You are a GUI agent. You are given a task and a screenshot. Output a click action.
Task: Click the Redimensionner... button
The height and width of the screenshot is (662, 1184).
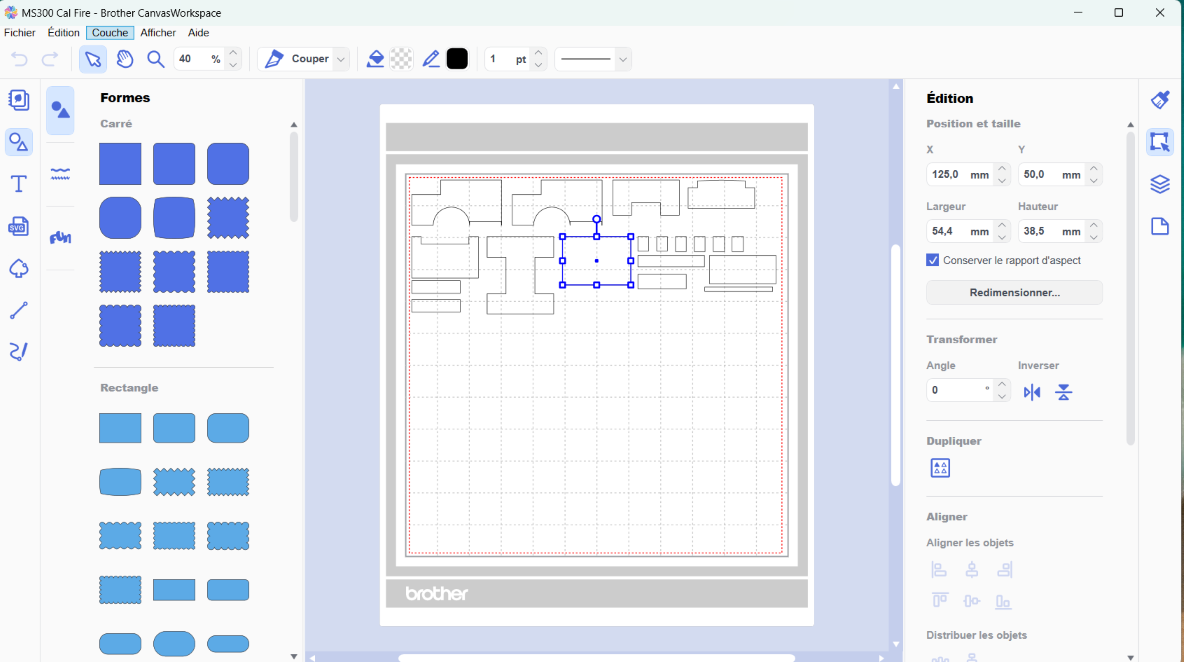click(1014, 293)
